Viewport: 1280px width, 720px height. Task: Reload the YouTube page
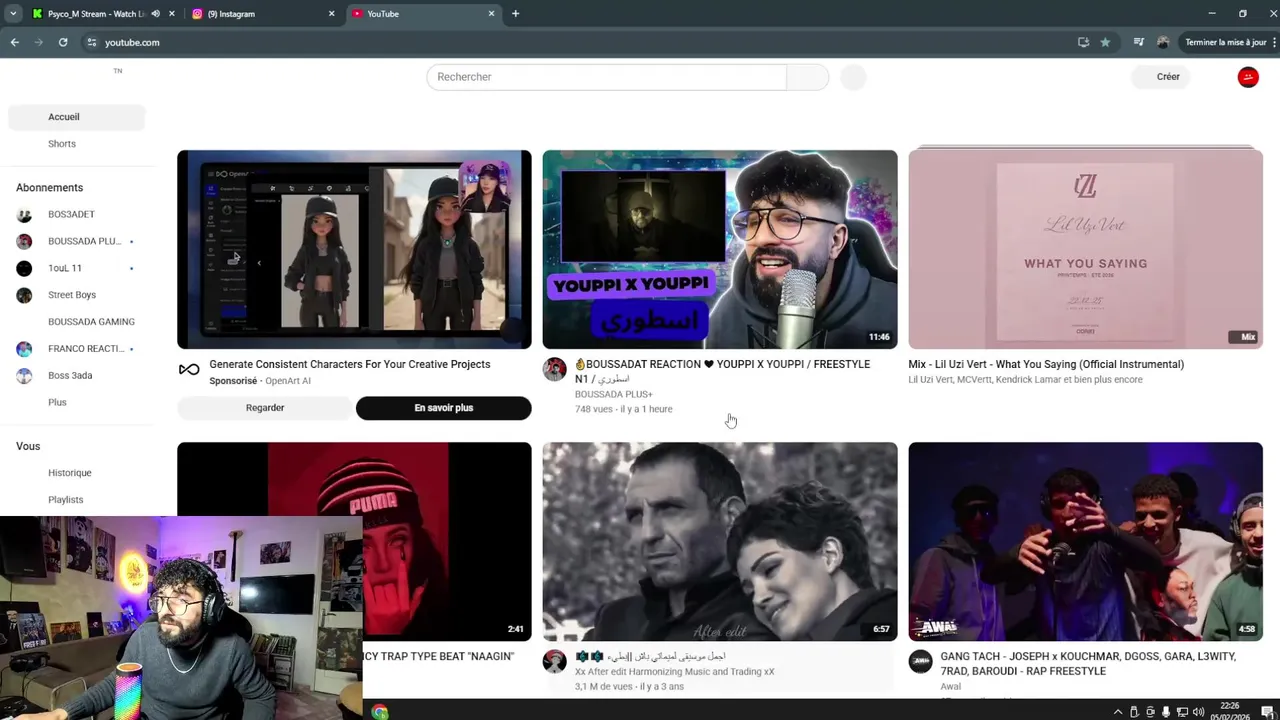(x=62, y=42)
